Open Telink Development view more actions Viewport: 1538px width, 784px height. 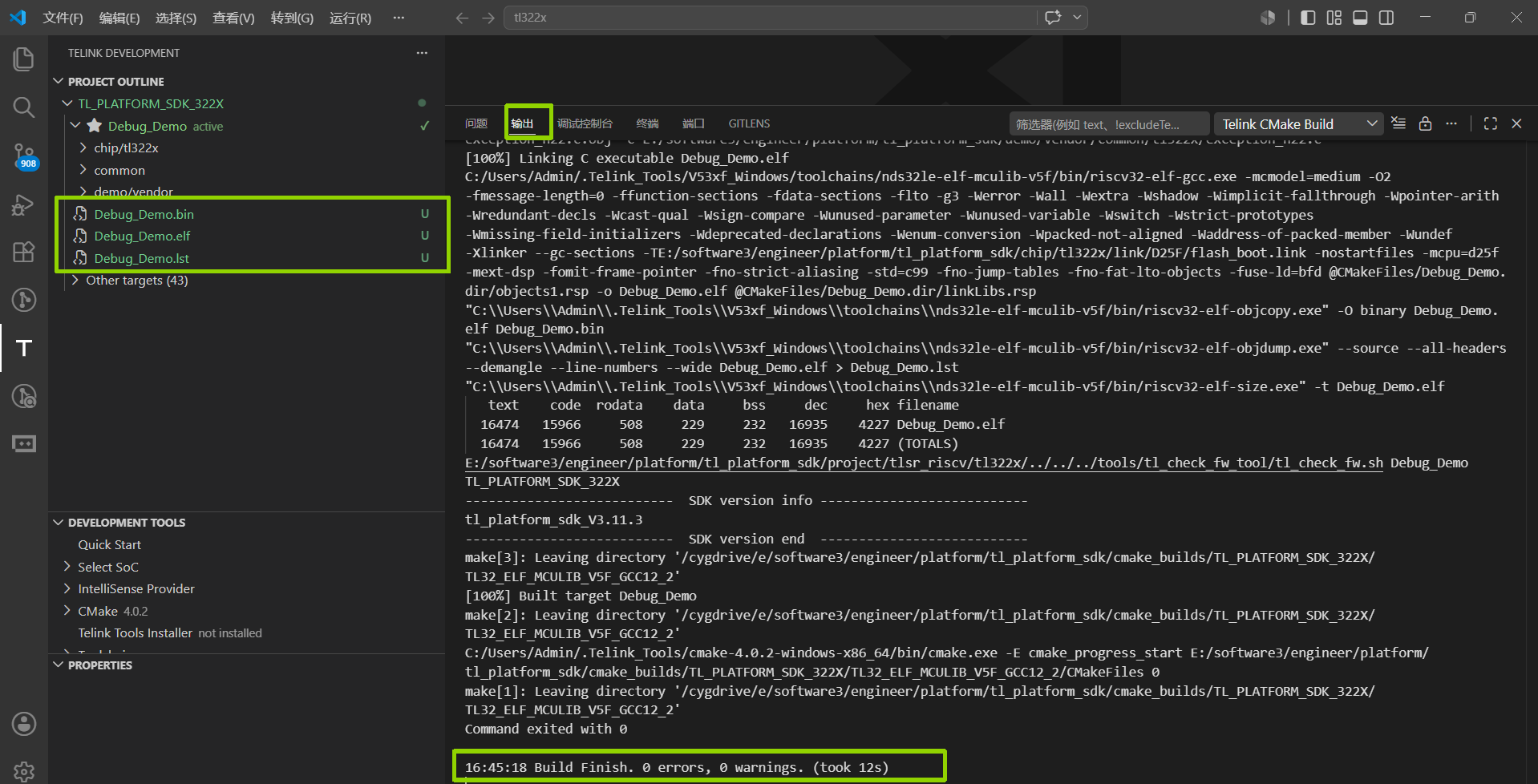[x=422, y=53]
